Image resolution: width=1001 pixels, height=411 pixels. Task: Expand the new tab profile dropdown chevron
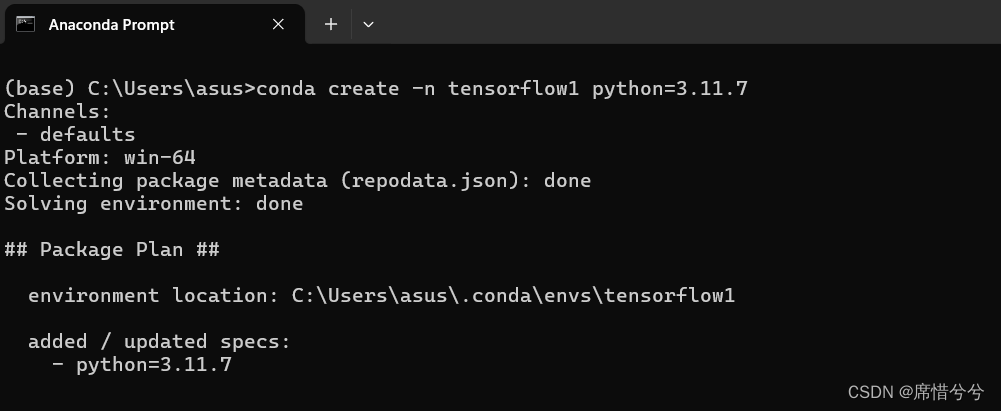pyautogui.click(x=368, y=24)
